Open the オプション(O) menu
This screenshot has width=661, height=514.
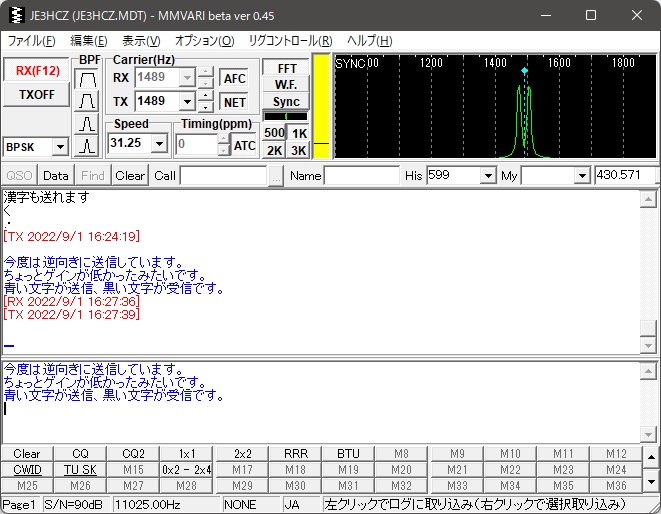pyautogui.click(x=204, y=41)
